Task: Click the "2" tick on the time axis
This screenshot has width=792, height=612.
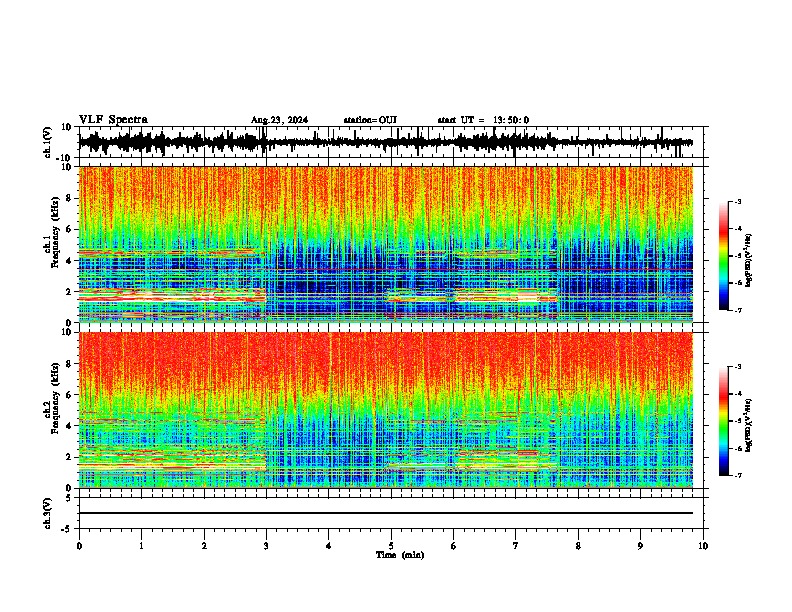Action: tap(204, 546)
